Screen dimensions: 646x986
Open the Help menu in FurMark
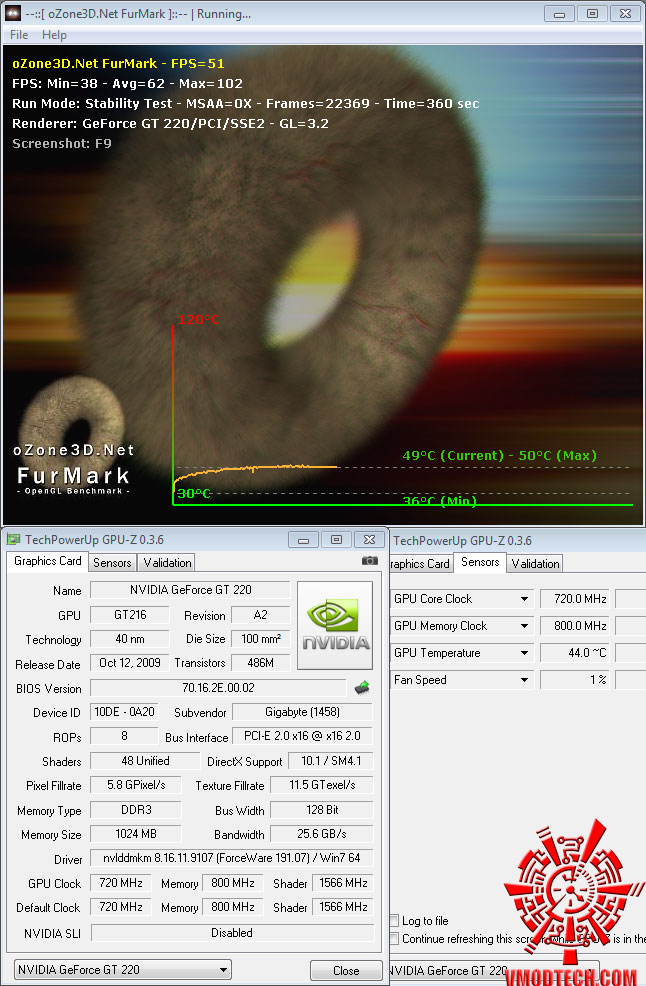point(54,35)
